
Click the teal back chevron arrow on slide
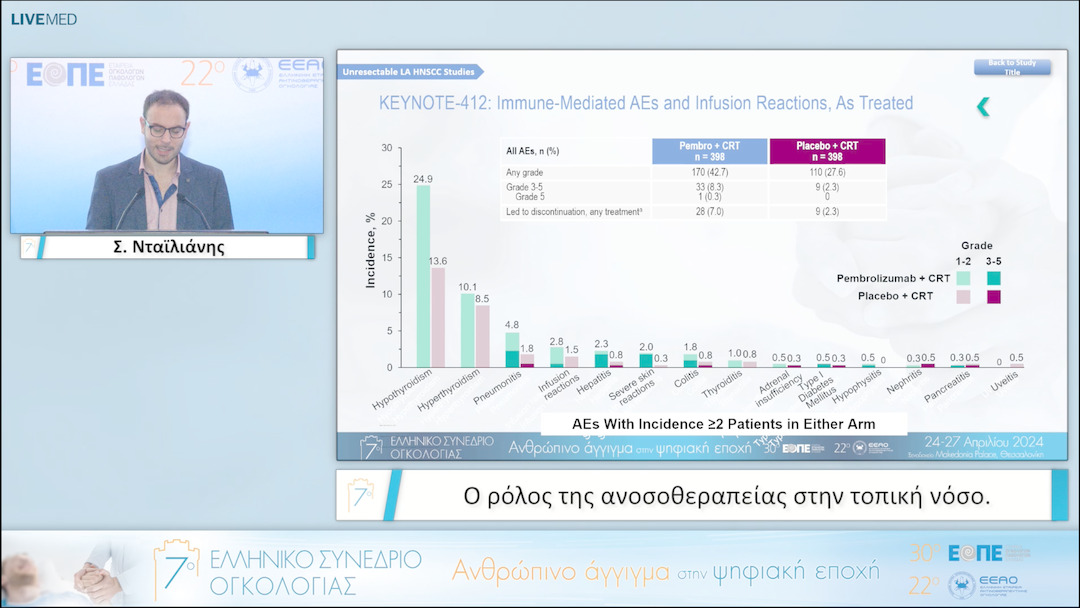983,107
